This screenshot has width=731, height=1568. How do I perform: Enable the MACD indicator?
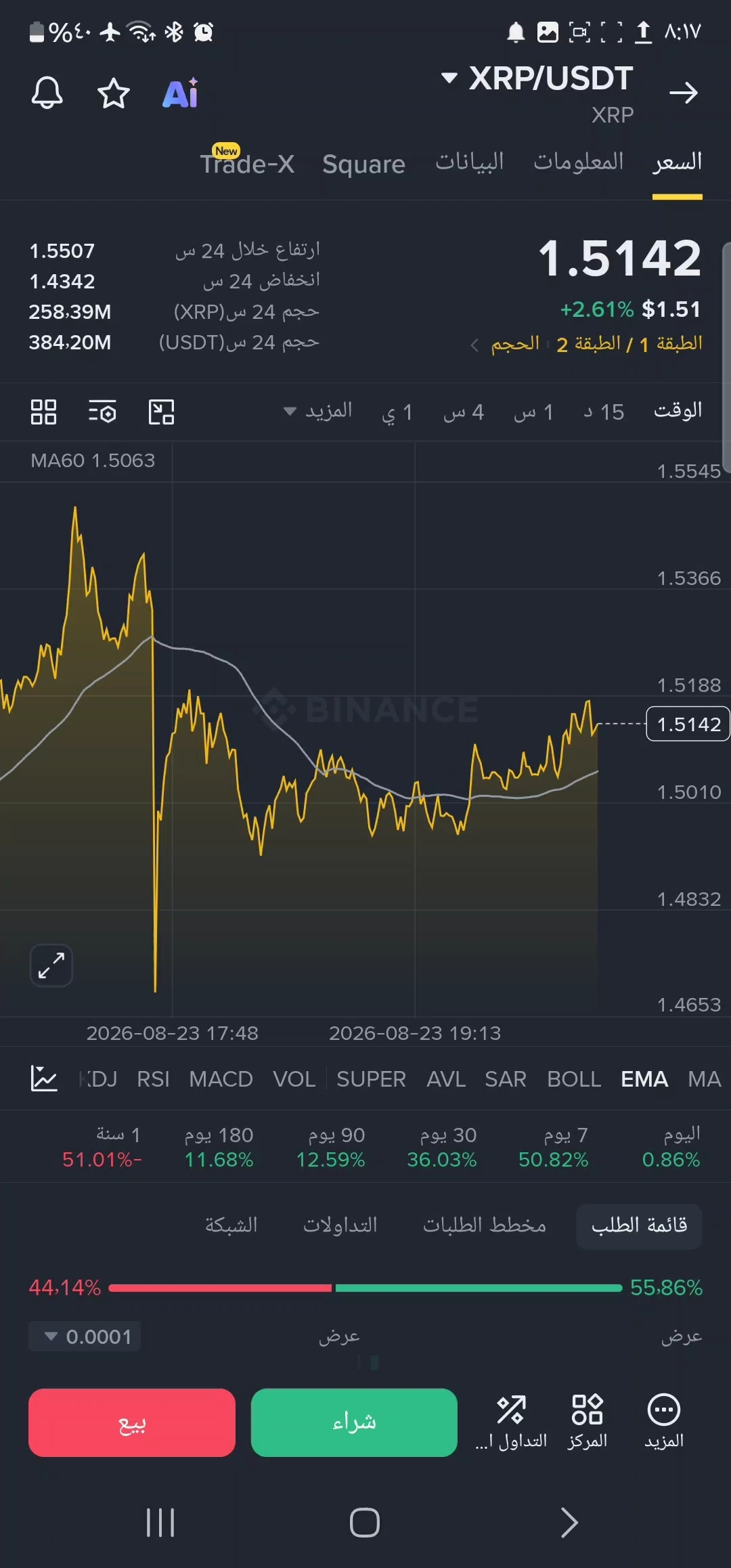(221, 1079)
